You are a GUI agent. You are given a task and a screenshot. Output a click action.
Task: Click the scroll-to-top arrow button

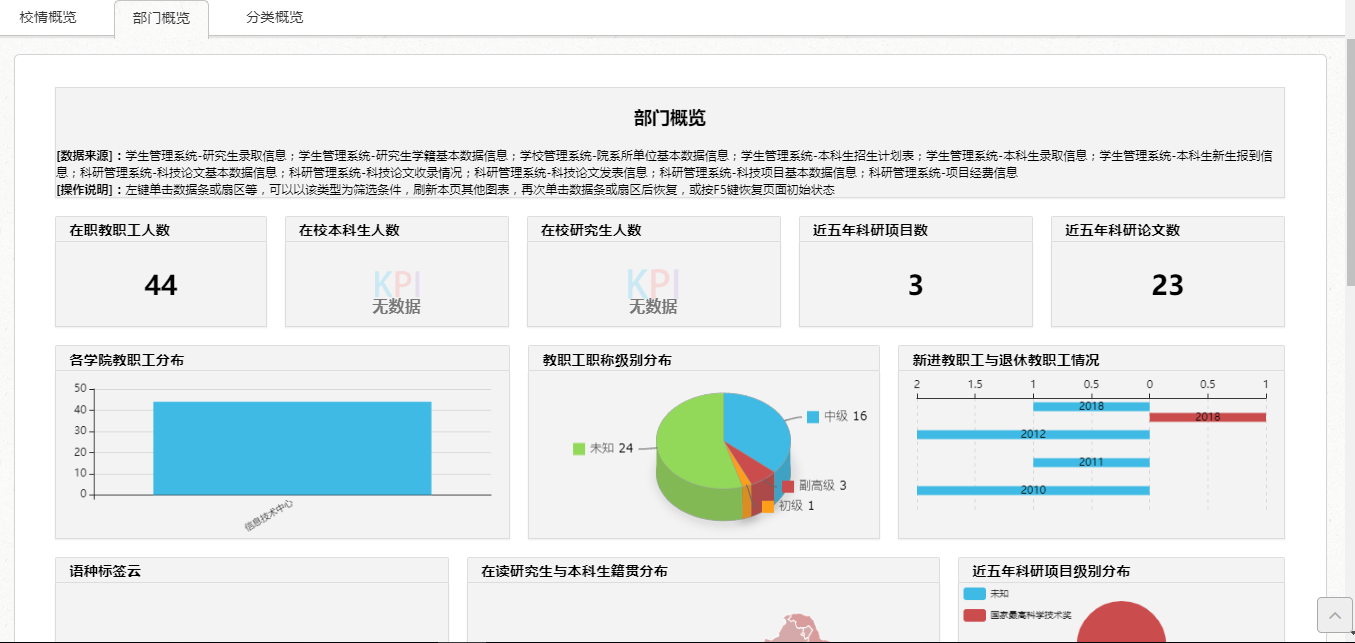(1334, 614)
